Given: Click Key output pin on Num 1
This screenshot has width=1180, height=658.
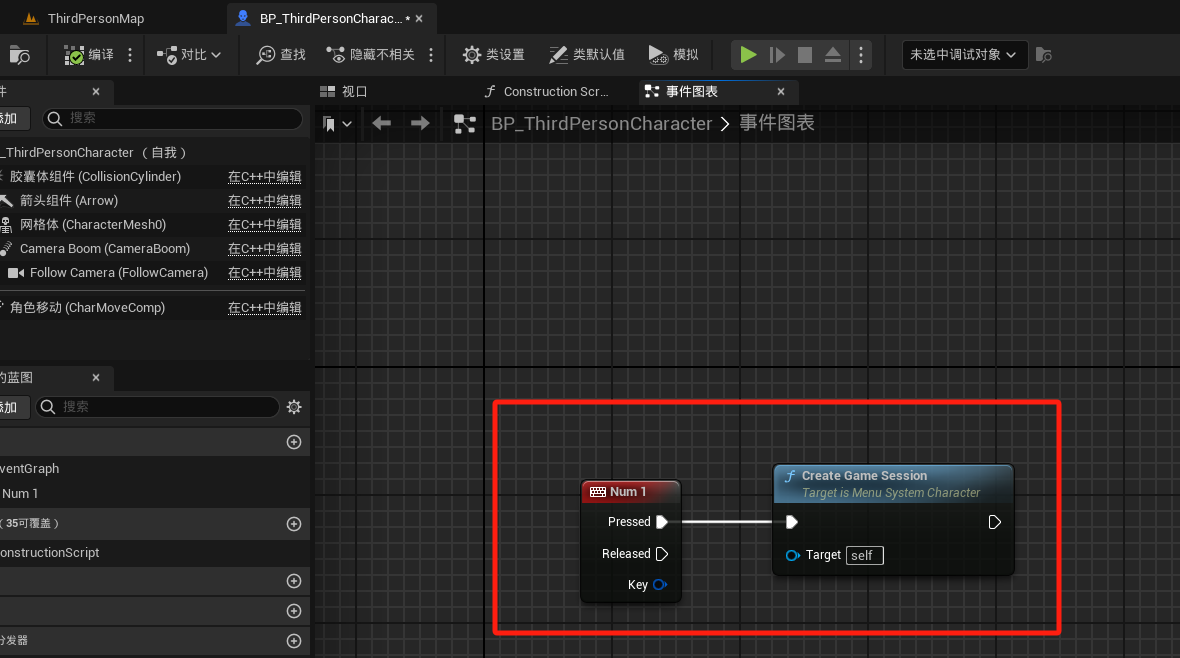Looking at the screenshot, I should [660, 585].
